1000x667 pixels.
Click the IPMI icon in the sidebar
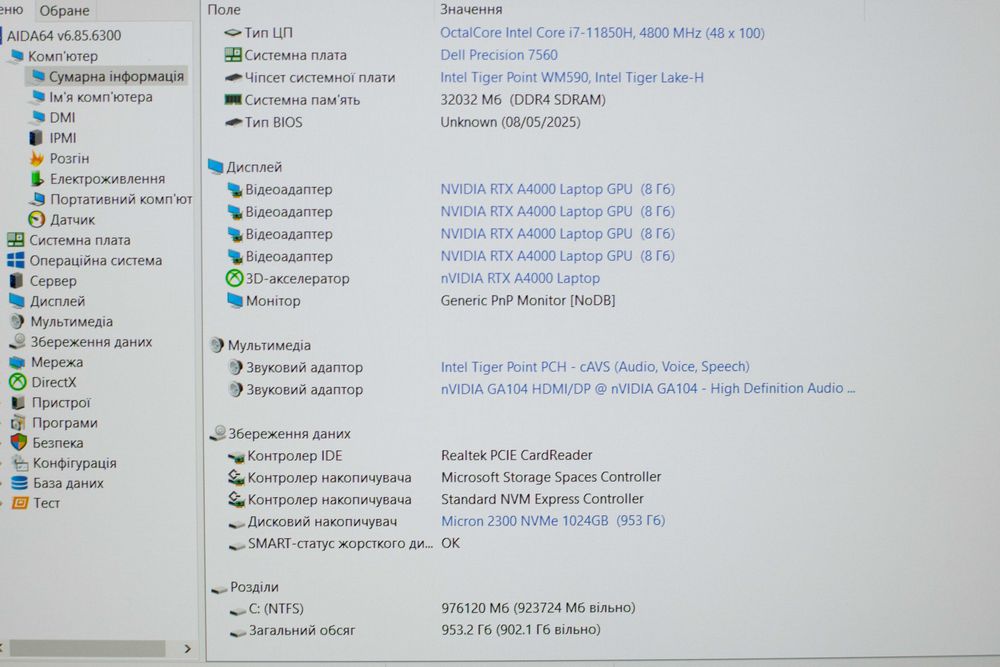36,137
